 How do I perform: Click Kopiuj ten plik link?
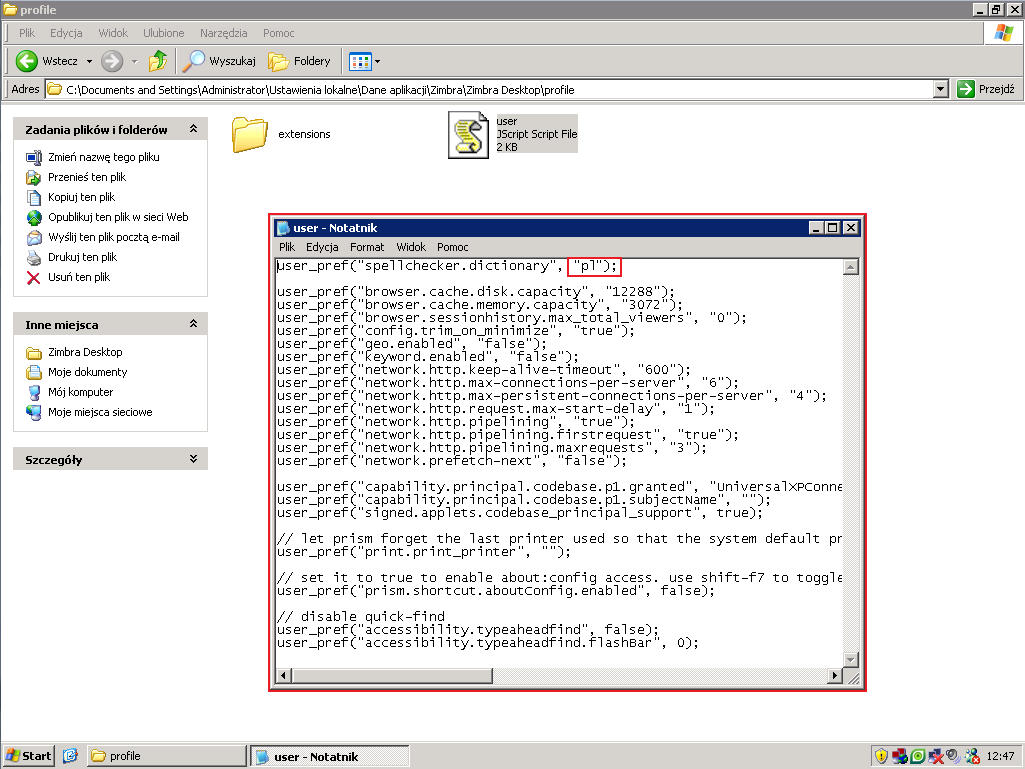click(x=82, y=197)
